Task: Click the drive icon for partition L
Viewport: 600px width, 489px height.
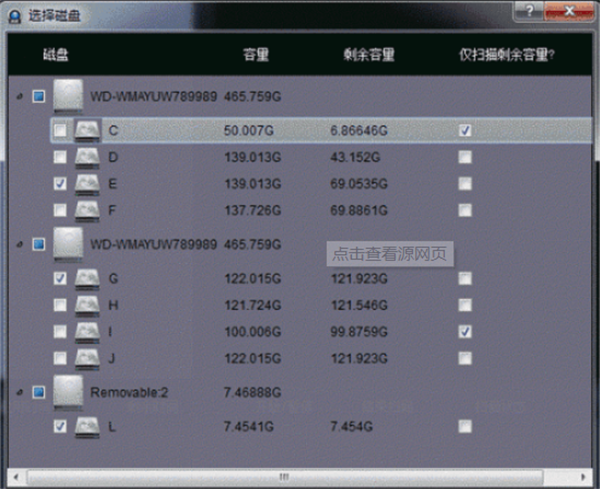Action: [87, 426]
